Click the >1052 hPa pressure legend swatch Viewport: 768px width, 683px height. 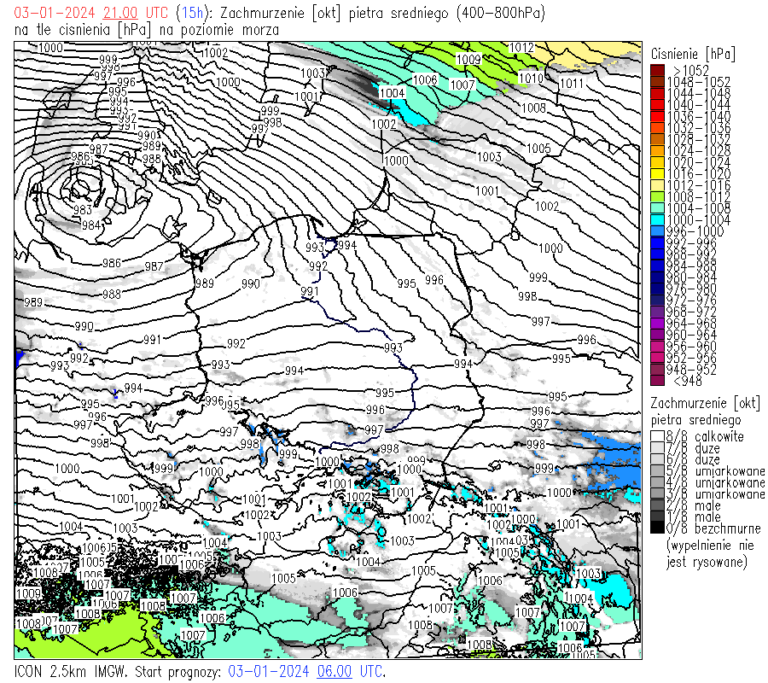point(656,70)
